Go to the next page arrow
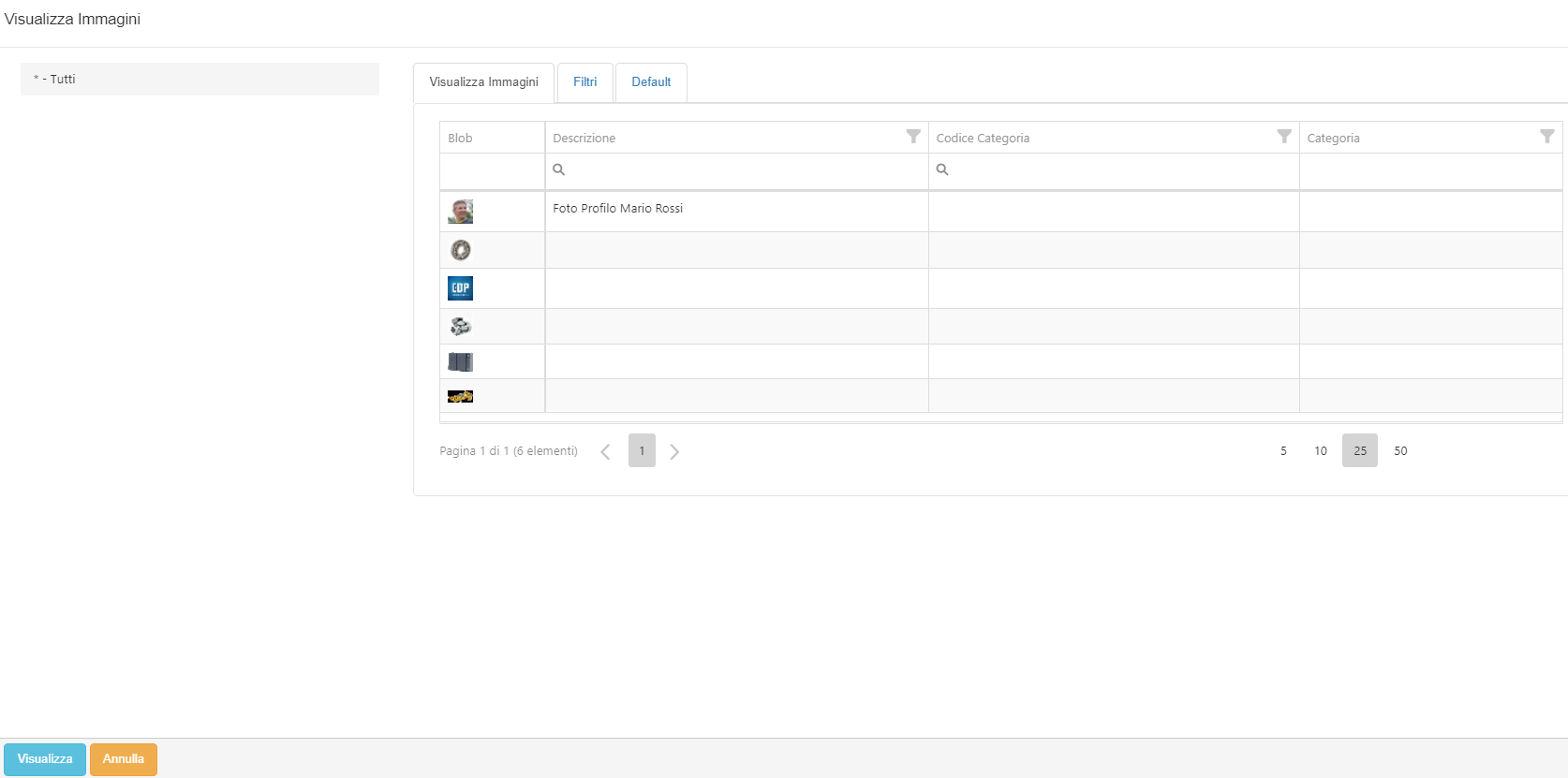This screenshot has width=1568, height=778. pos(674,451)
